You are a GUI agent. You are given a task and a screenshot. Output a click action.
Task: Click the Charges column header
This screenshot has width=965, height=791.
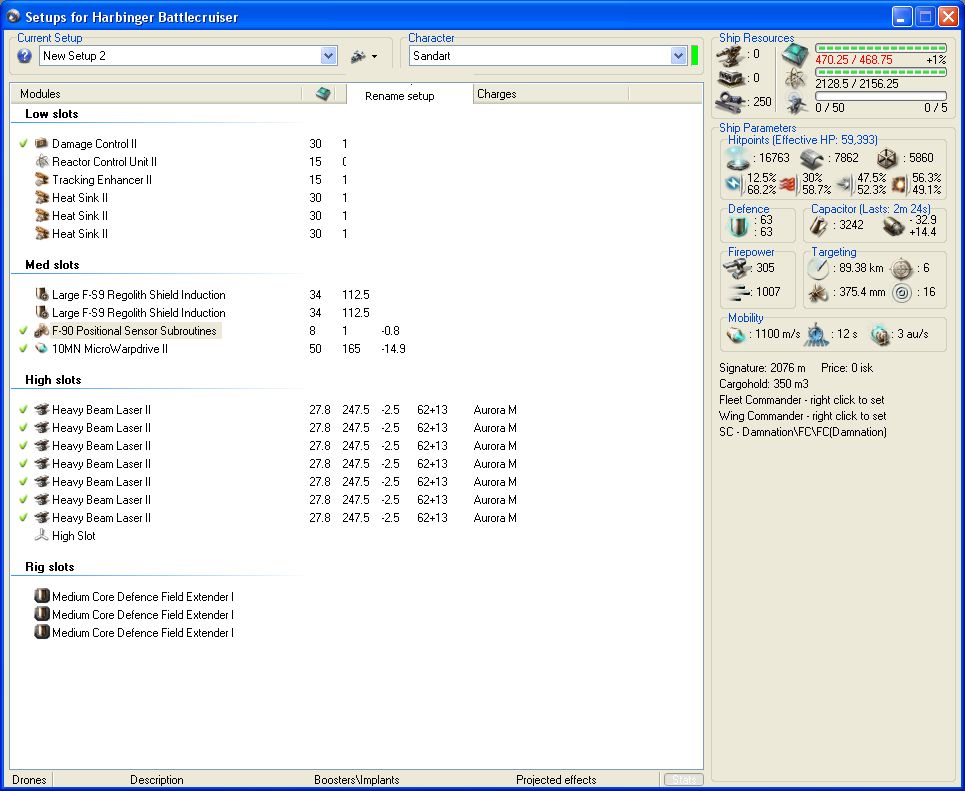[551, 94]
